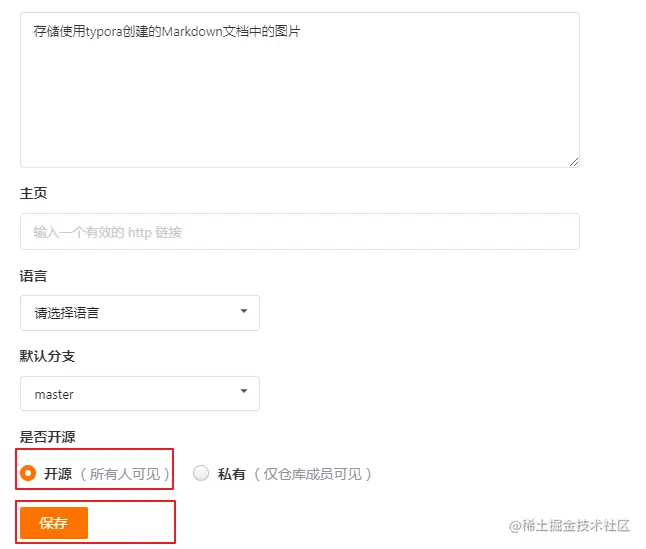Select the 私有 radio button

[201, 473]
